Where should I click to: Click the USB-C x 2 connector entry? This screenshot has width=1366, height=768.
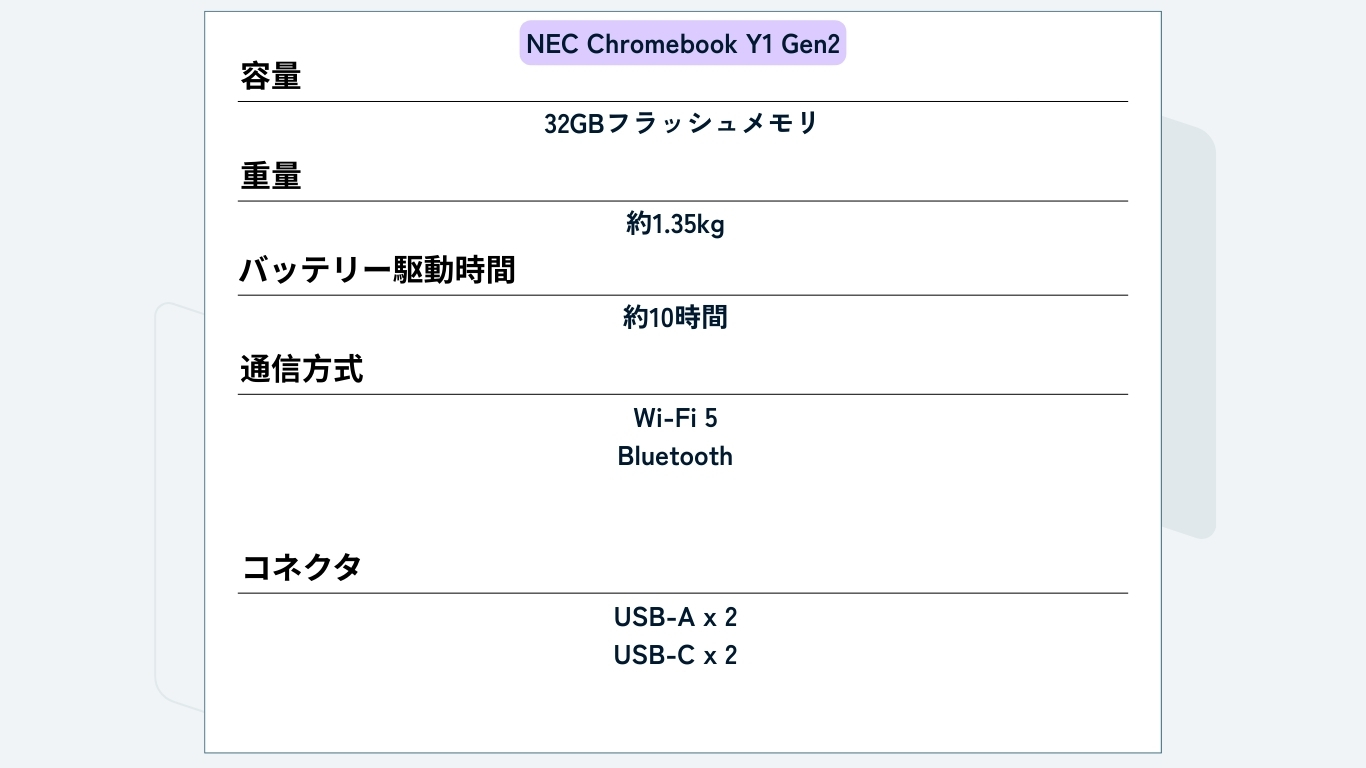point(676,656)
